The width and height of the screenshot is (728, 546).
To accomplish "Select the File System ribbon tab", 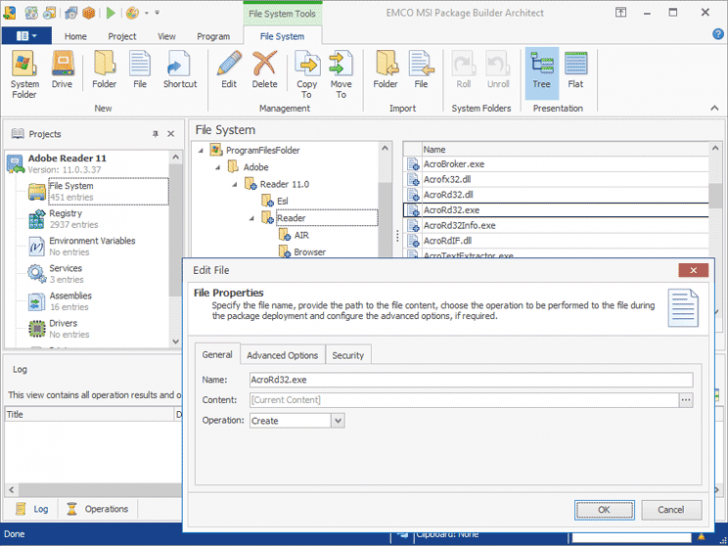I will tap(282, 36).
